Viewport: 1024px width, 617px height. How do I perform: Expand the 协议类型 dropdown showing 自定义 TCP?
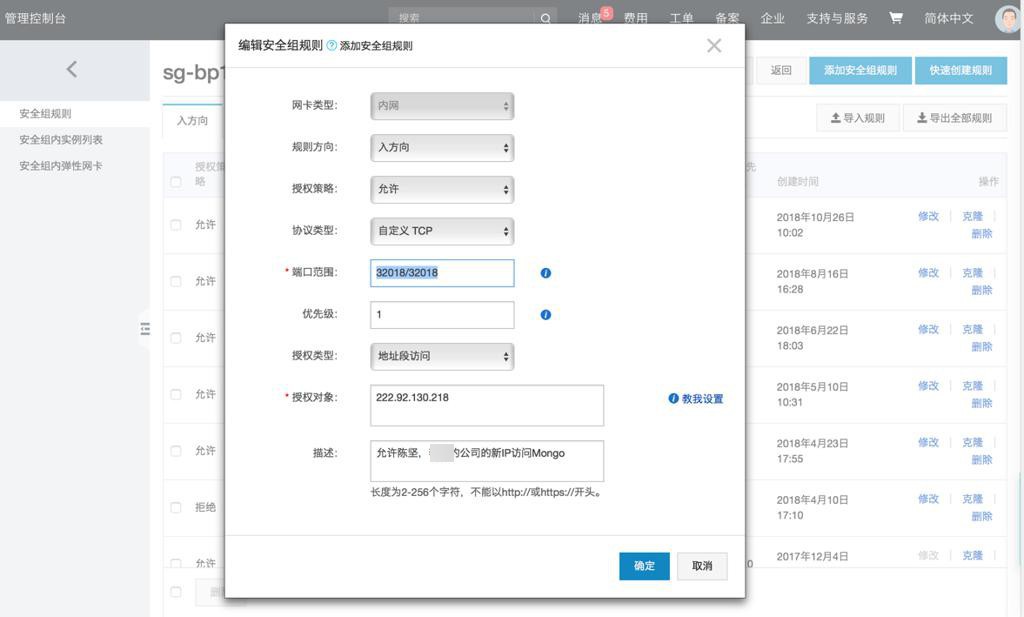[442, 231]
